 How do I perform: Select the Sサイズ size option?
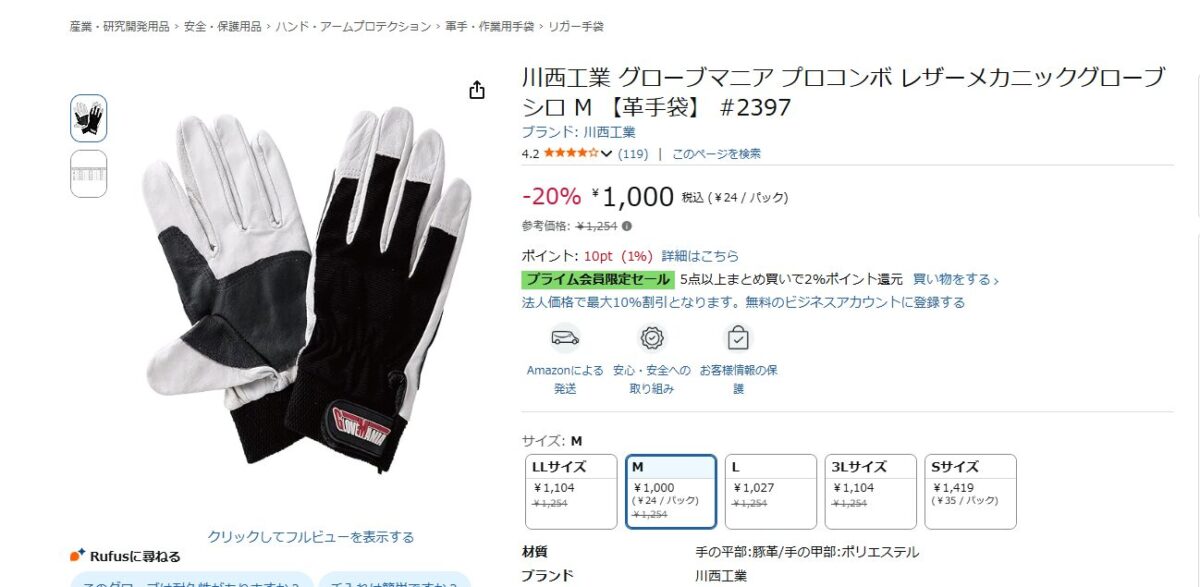971,491
